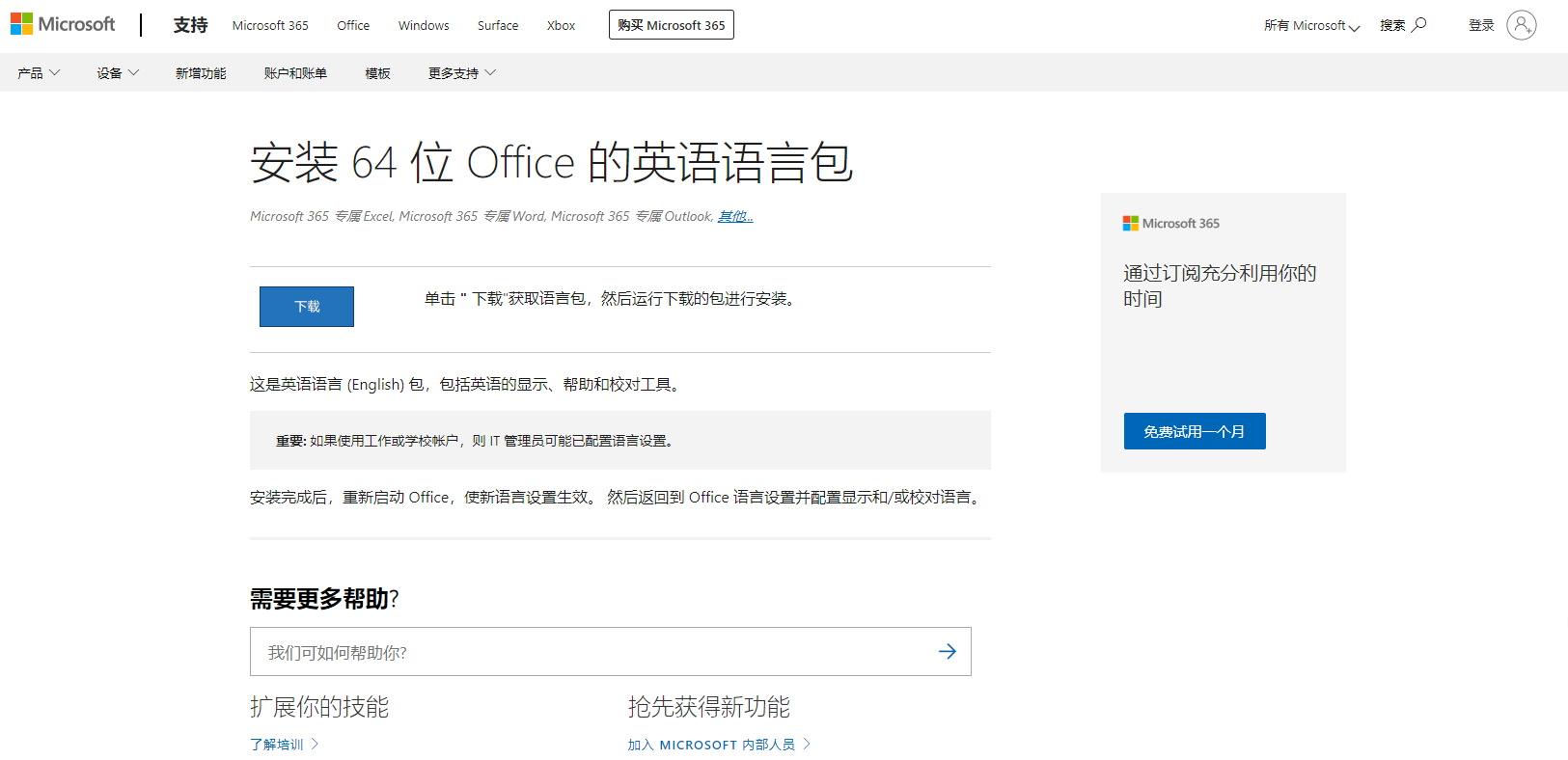
Task: Click 需要更多帮助? heading
Action: (324, 599)
